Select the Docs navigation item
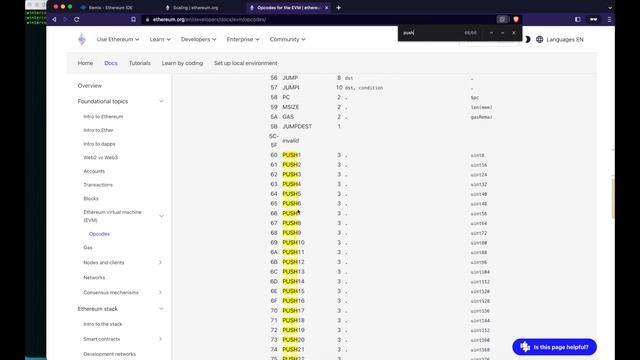Image resolution: width=640 pixels, height=360 pixels. [x=111, y=63]
